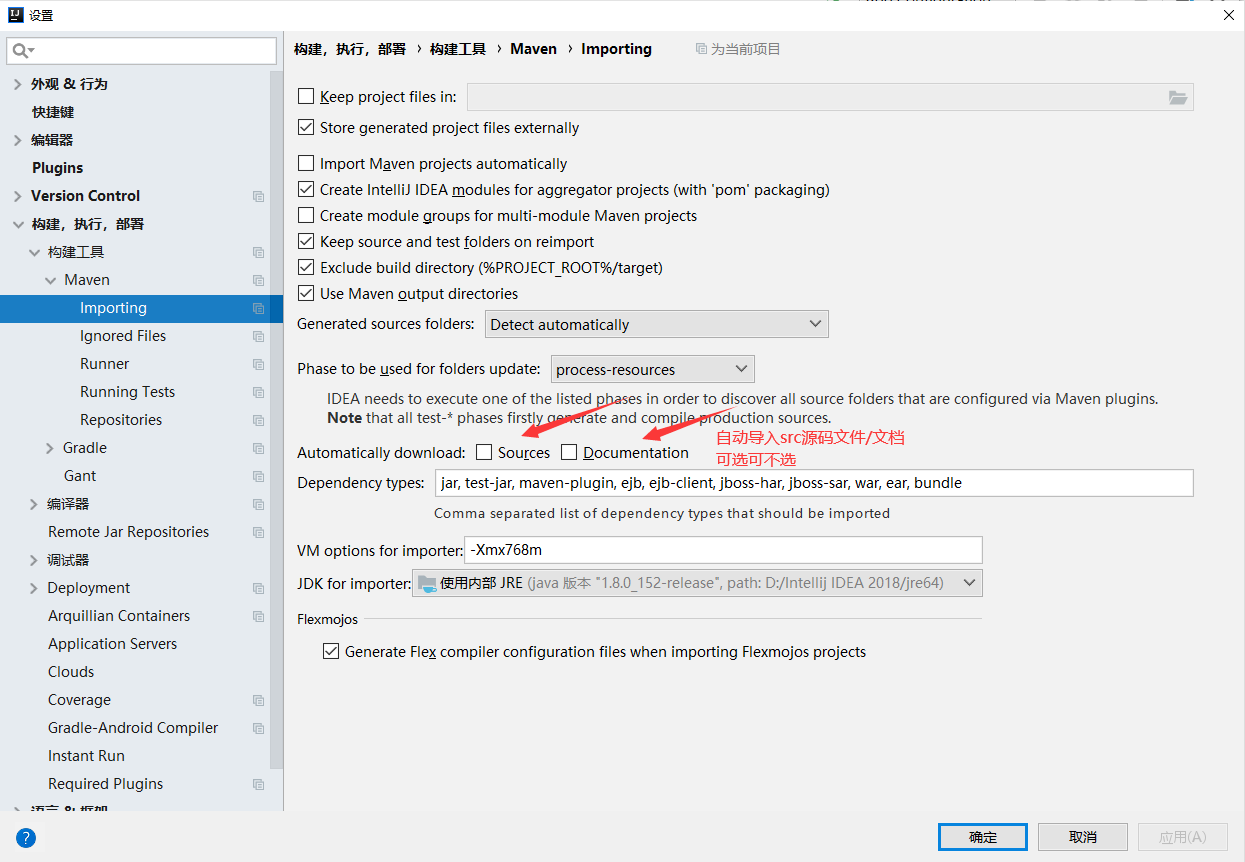Toggle Exclude build directory checkbox
The height and width of the screenshot is (862, 1245).
point(306,268)
